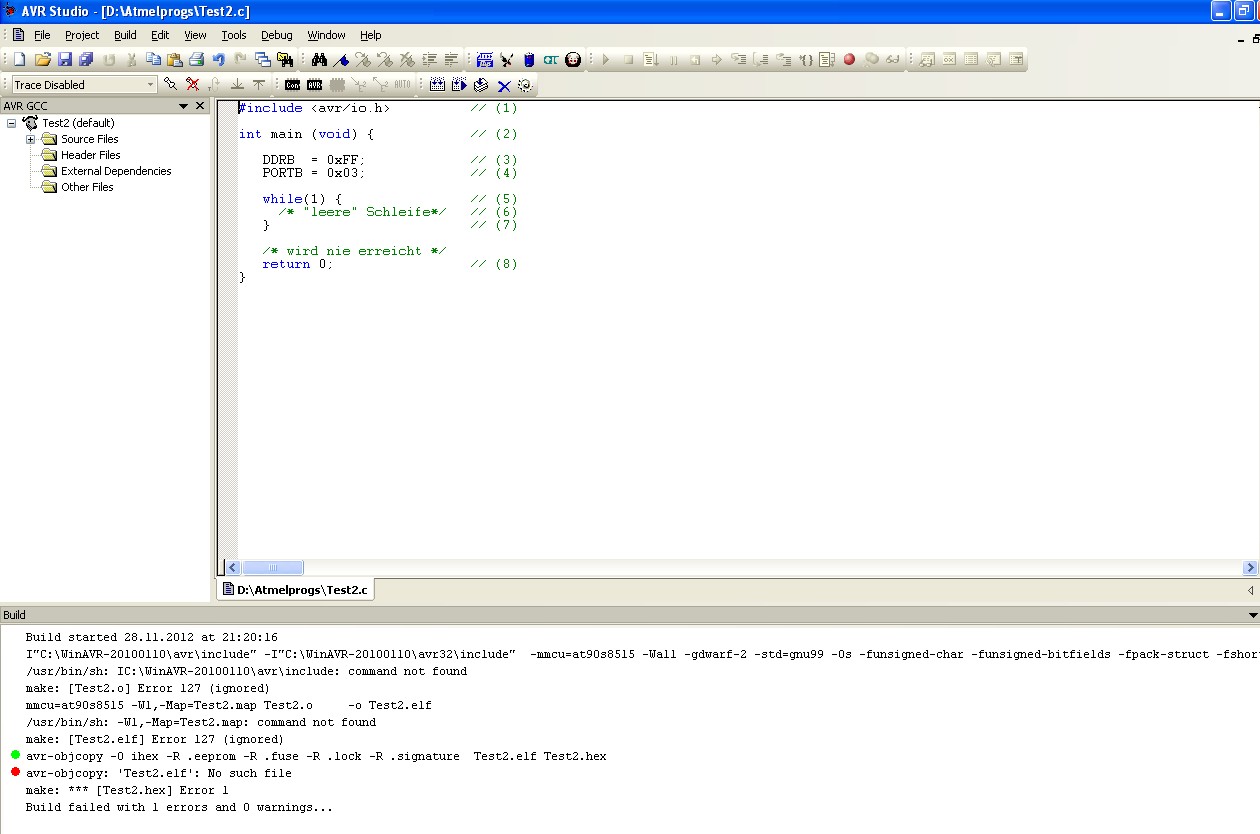The width and height of the screenshot is (1260, 834).
Task: Open the View menu
Action: (x=195, y=35)
